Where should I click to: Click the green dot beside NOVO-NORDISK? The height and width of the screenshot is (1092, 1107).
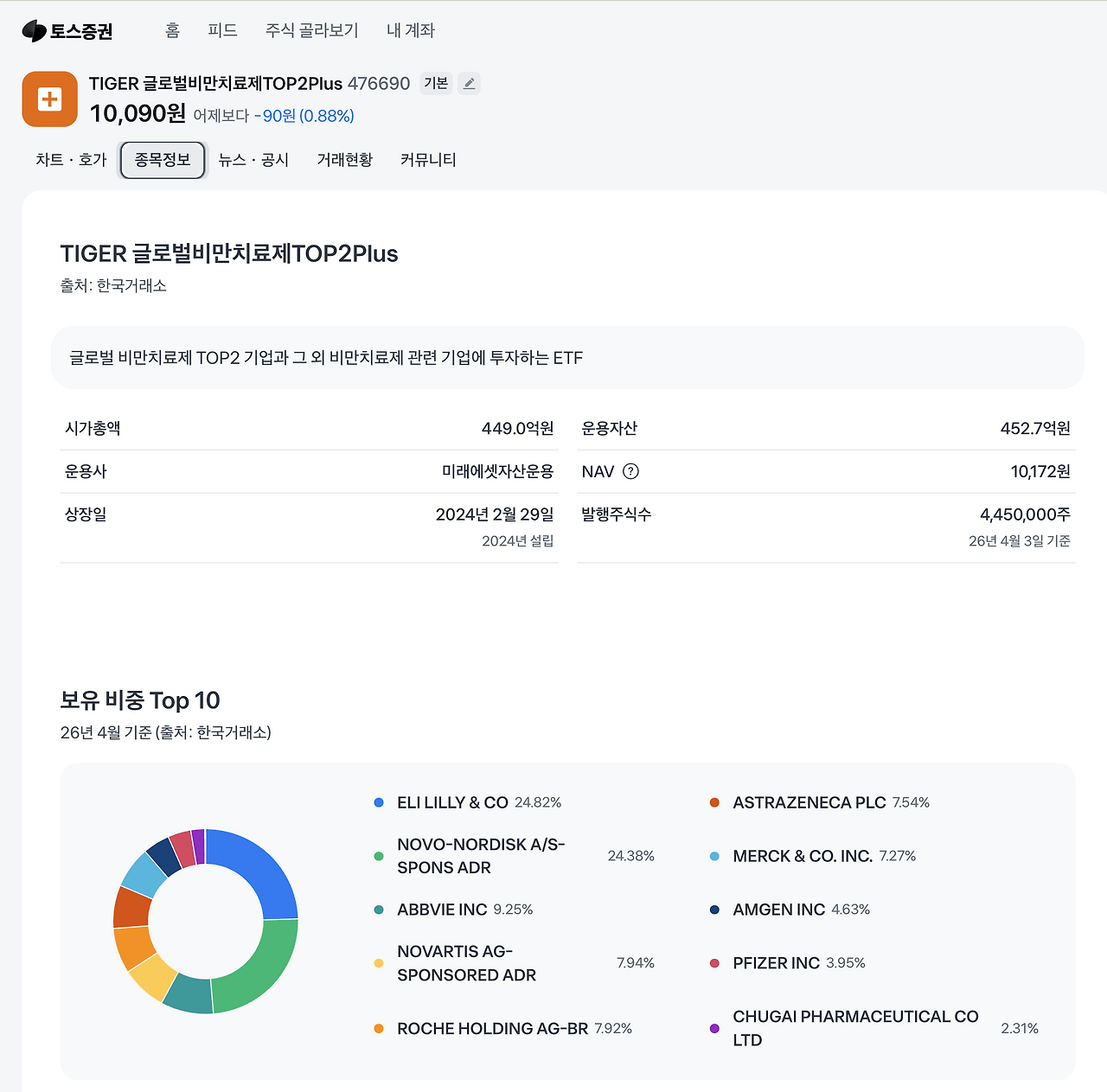pyautogui.click(x=379, y=856)
